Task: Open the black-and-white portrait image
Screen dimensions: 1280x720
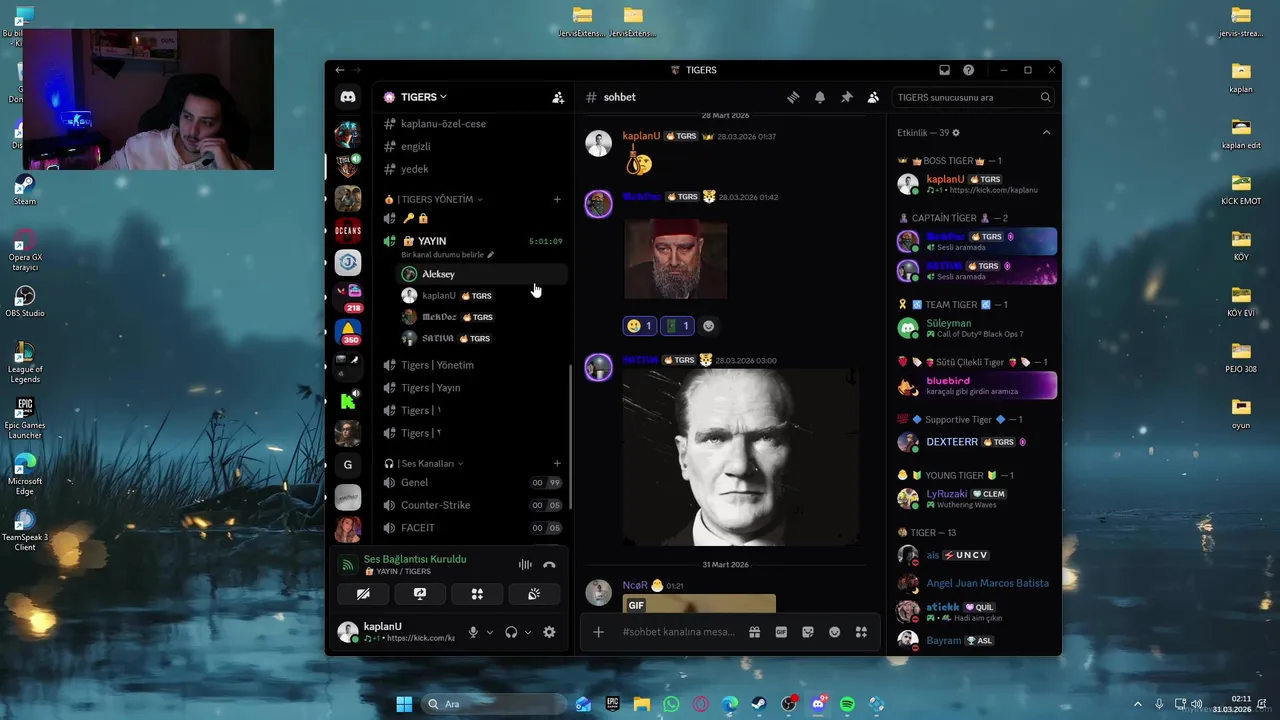Action: click(x=741, y=458)
